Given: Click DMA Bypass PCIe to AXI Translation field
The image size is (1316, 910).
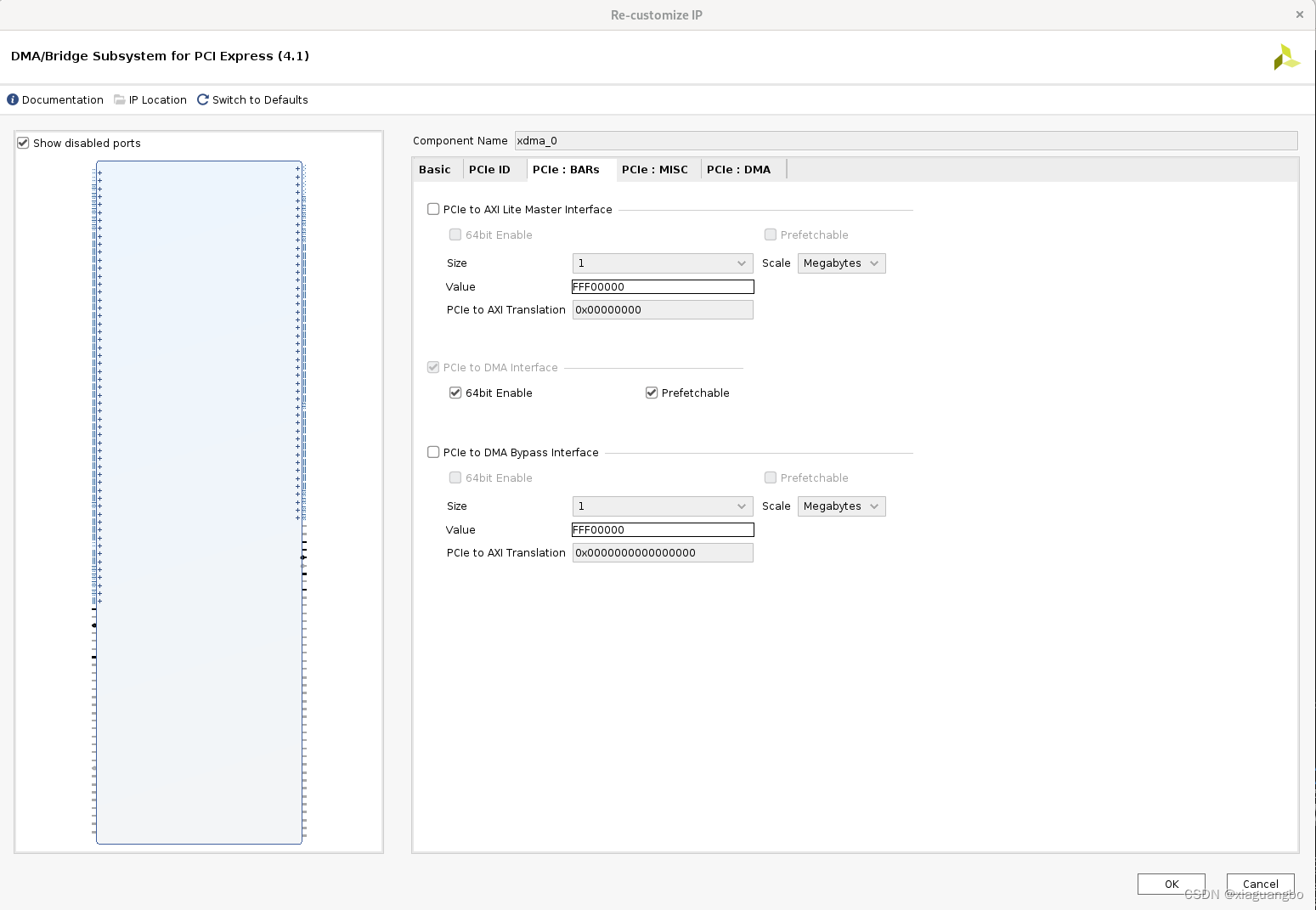Looking at the screenshot, I should 663,553.
